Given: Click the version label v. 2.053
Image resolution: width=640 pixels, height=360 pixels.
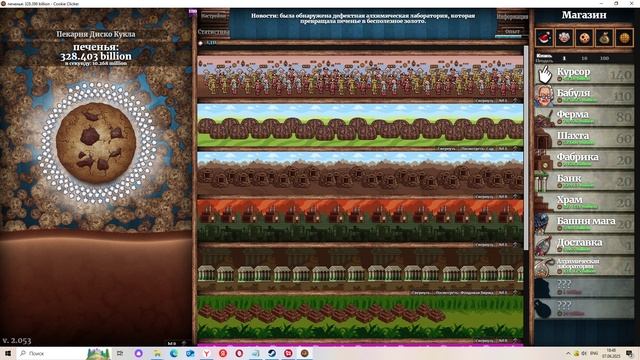Looking at the screenshot, I should pyautogui.click(x=17, y=340).
